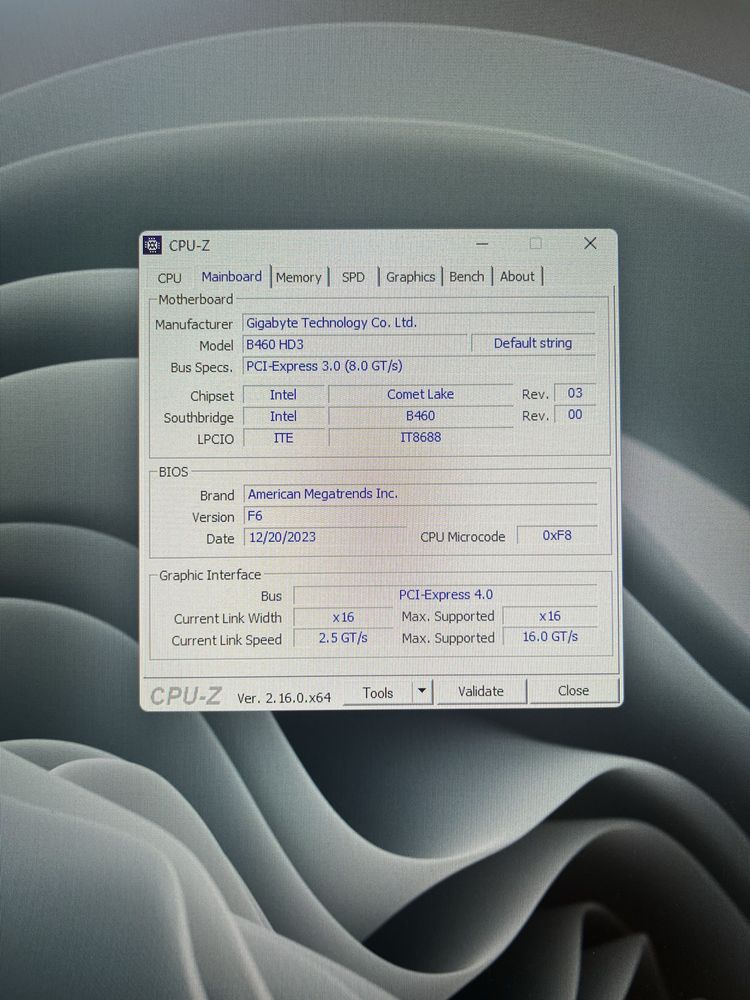Open the Memory tab
The height and width of the screenshot is (1000, 750).
[298, 277]
